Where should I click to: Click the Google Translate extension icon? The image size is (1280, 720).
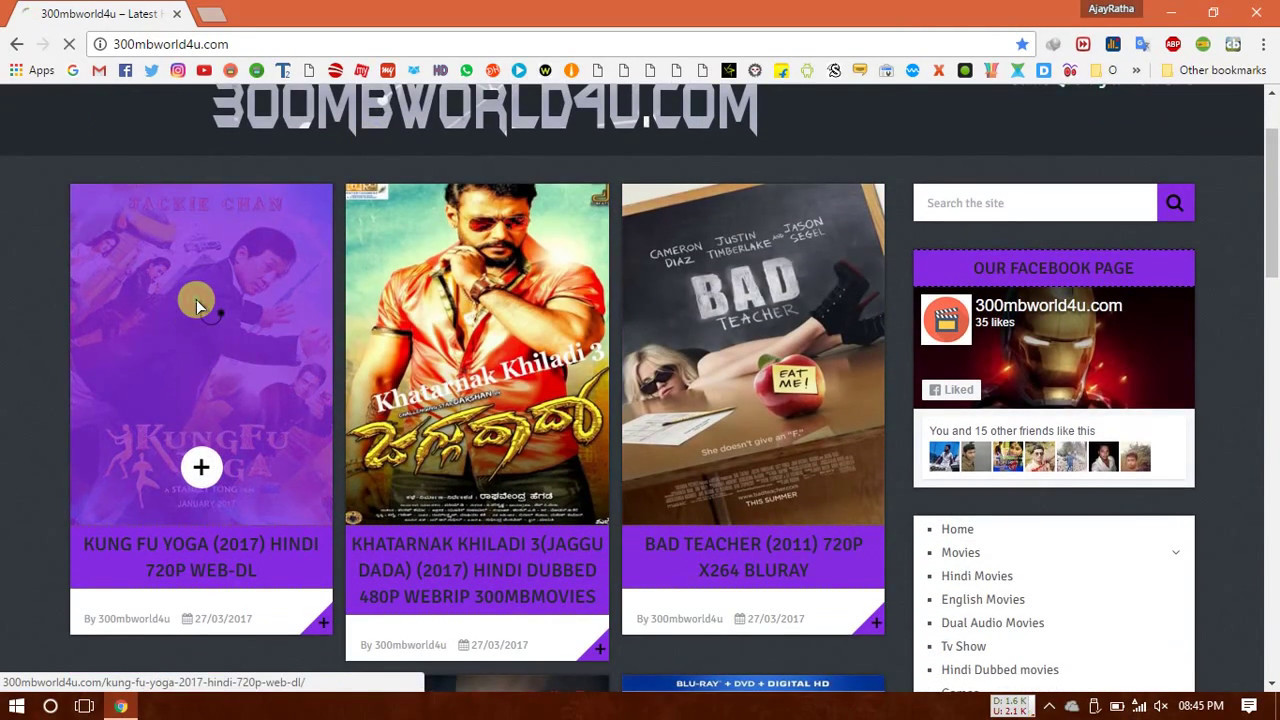pos(1143,44)
